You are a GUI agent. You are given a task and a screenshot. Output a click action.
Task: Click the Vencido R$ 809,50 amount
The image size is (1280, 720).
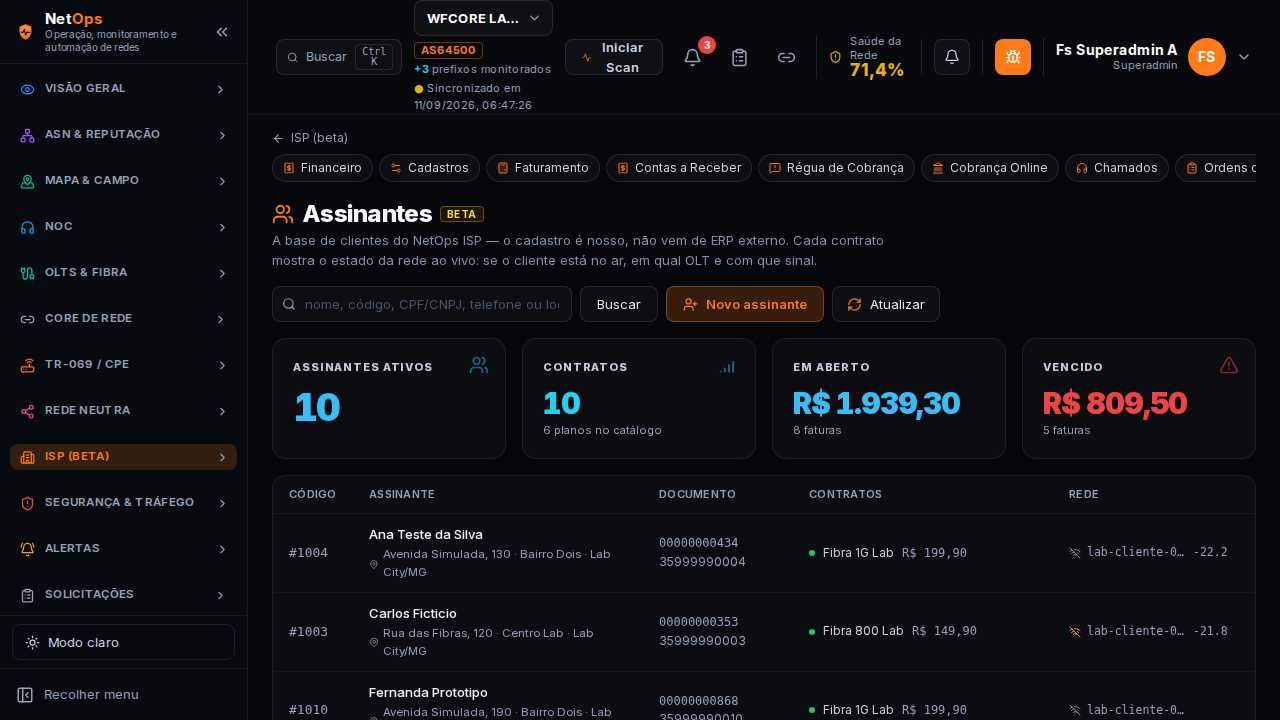click(x=1115, y=402)
